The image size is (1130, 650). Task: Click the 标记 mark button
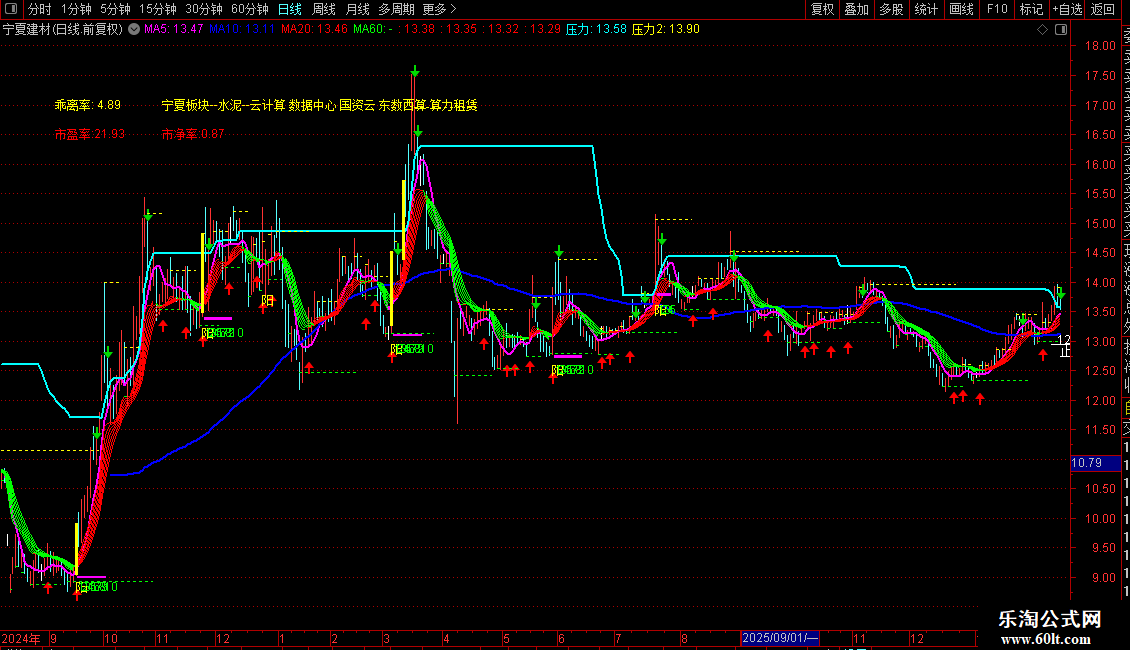[1031, 9]
